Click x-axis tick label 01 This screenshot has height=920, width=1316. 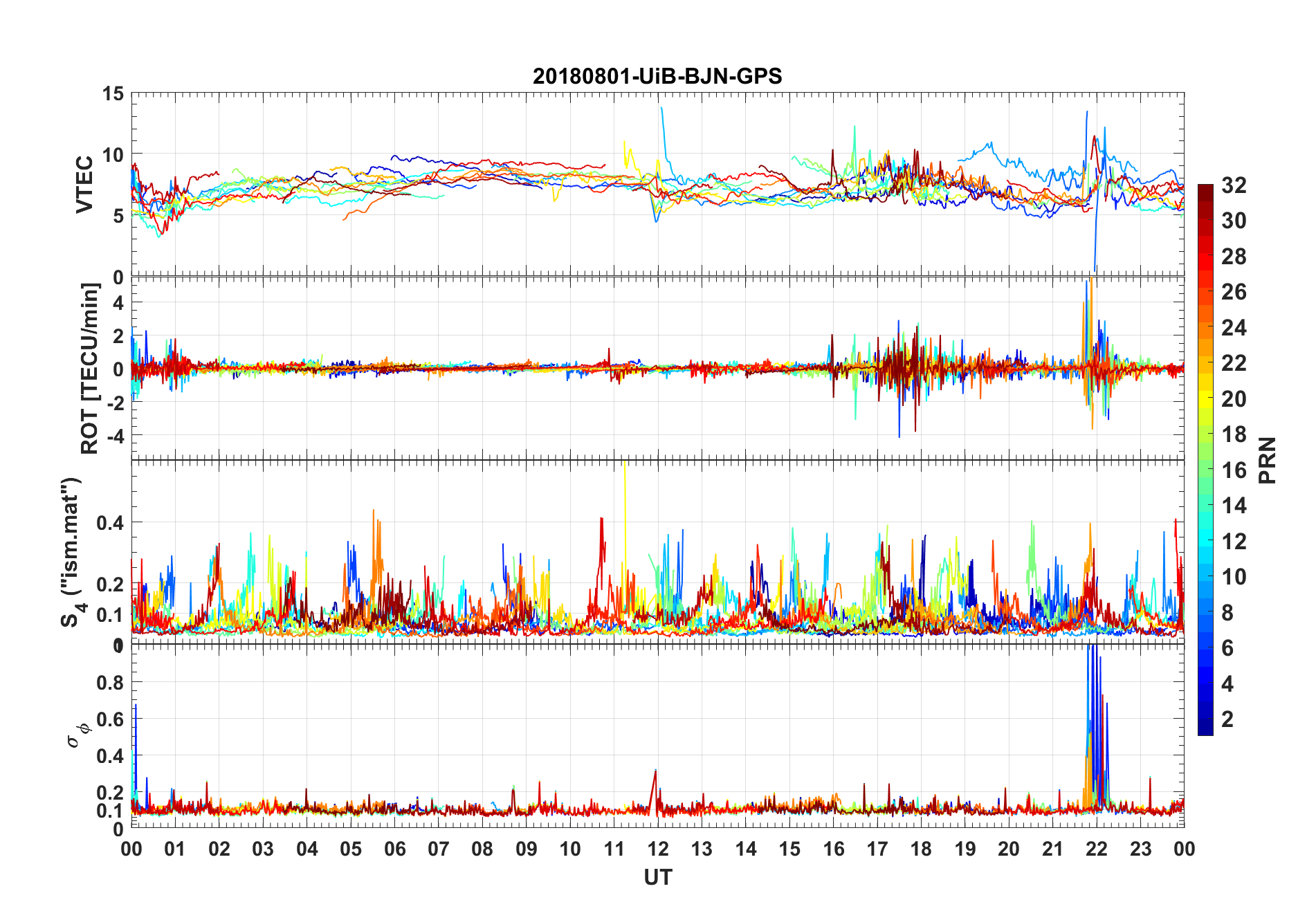pos(175,849)
